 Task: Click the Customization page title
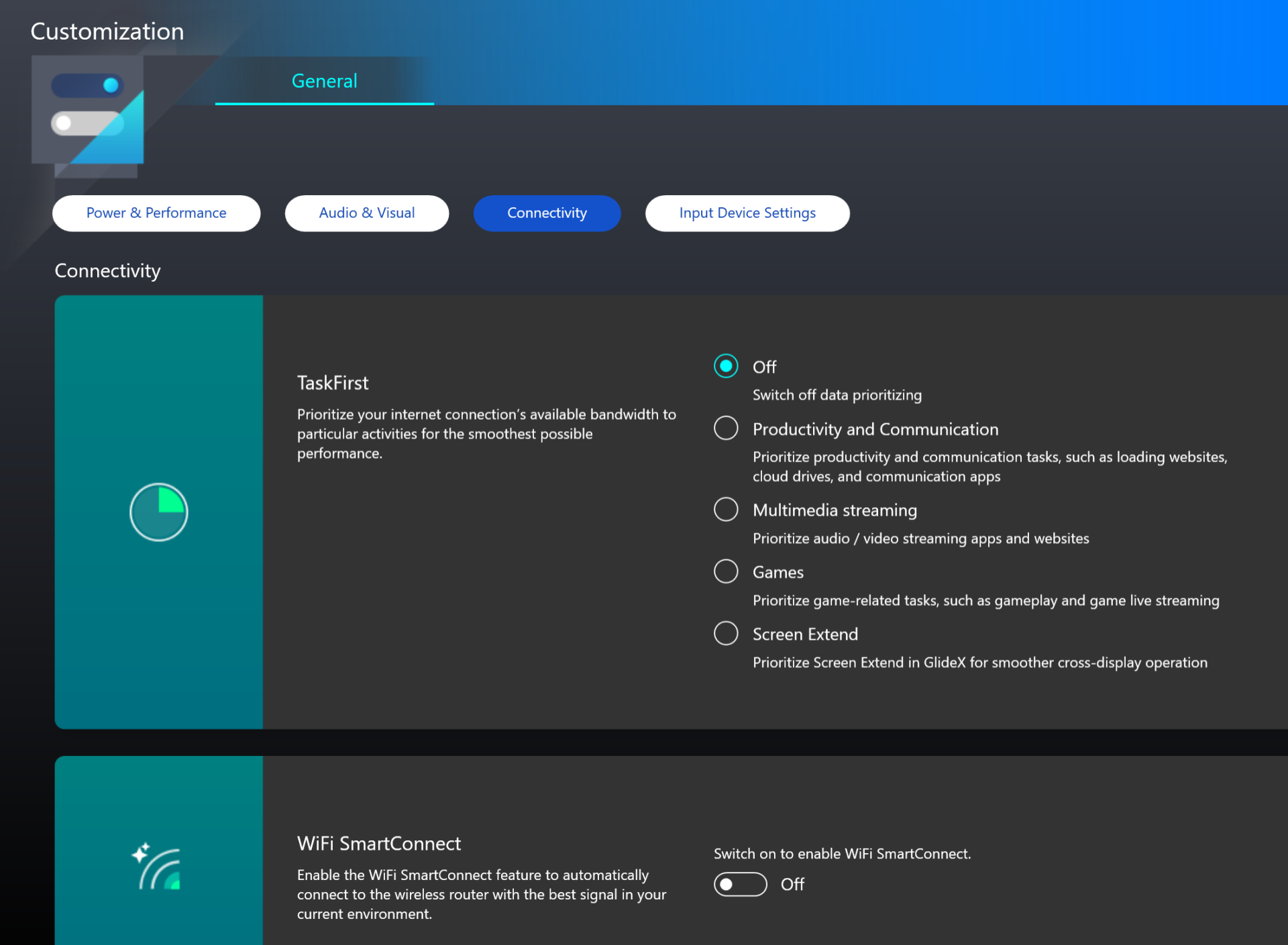(x=107, y=32)
